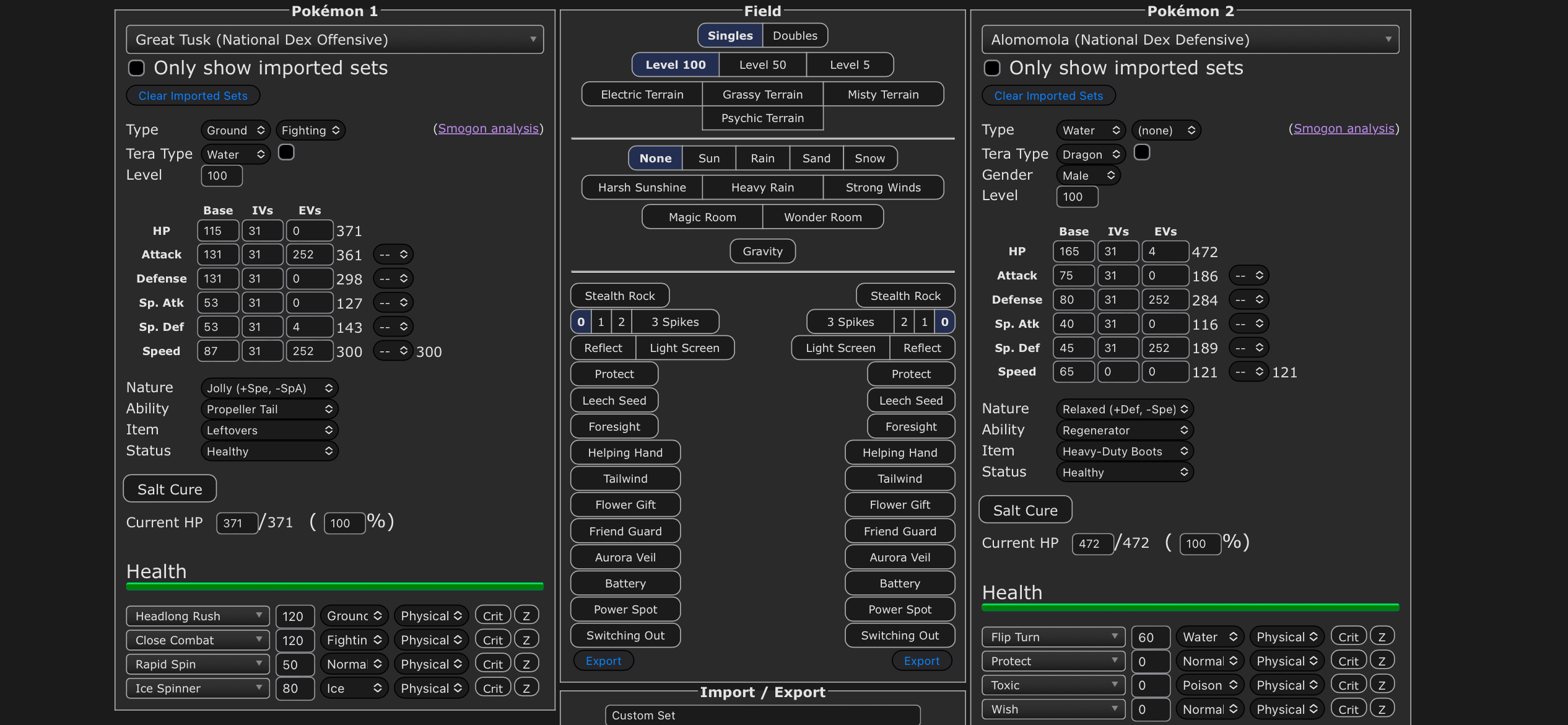Screen dimensions: 1568x725
Task: Enable Psychic Terrain
Action: coord(763,118)
